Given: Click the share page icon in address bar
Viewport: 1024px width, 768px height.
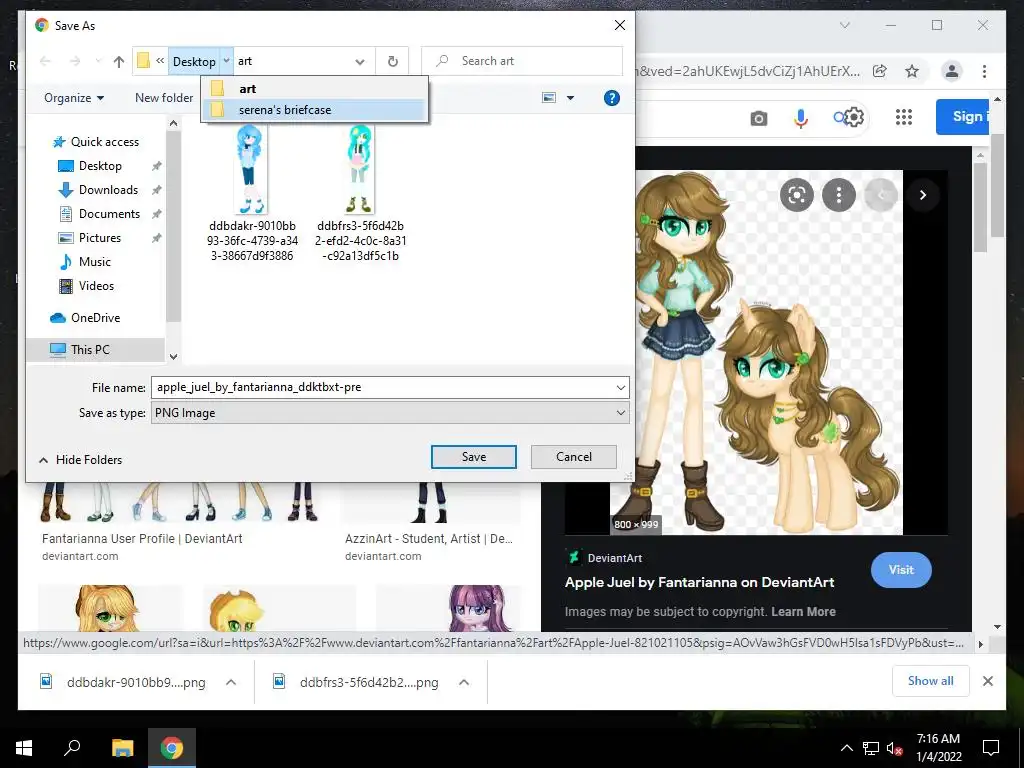Looking at the screenshot, I should [880, 71].
